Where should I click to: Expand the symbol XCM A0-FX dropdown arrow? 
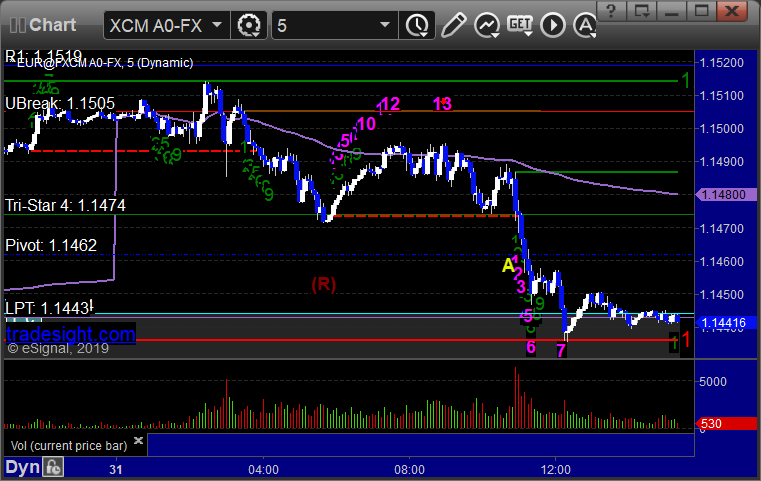(x=217, y=24)
